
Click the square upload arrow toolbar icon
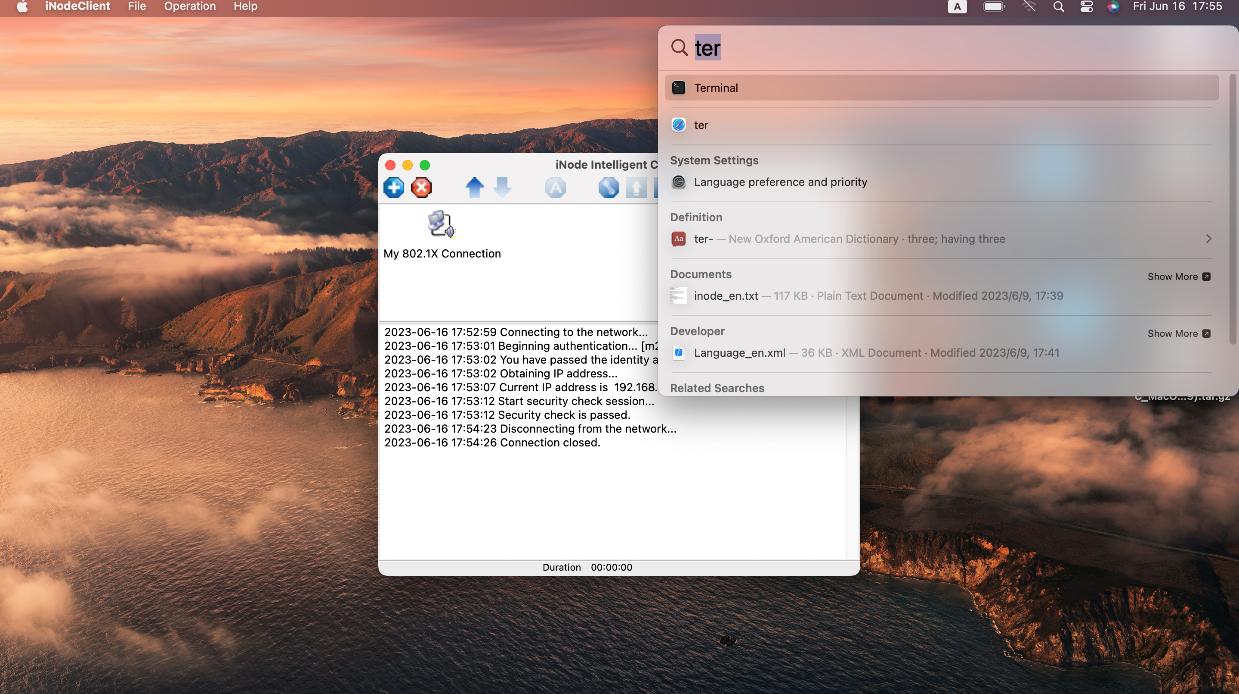[637, 187]
